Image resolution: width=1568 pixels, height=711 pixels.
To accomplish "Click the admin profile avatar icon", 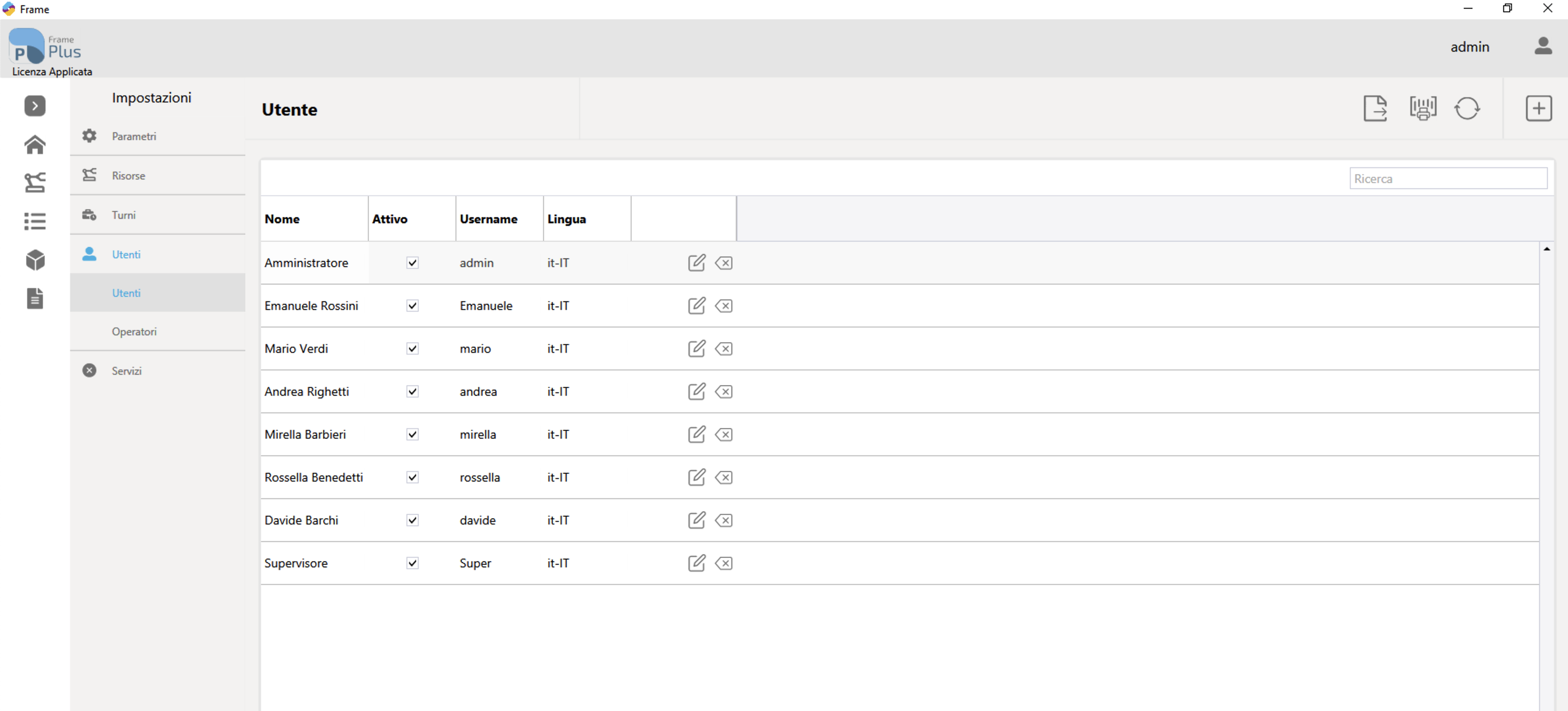I will (1543, 46).
